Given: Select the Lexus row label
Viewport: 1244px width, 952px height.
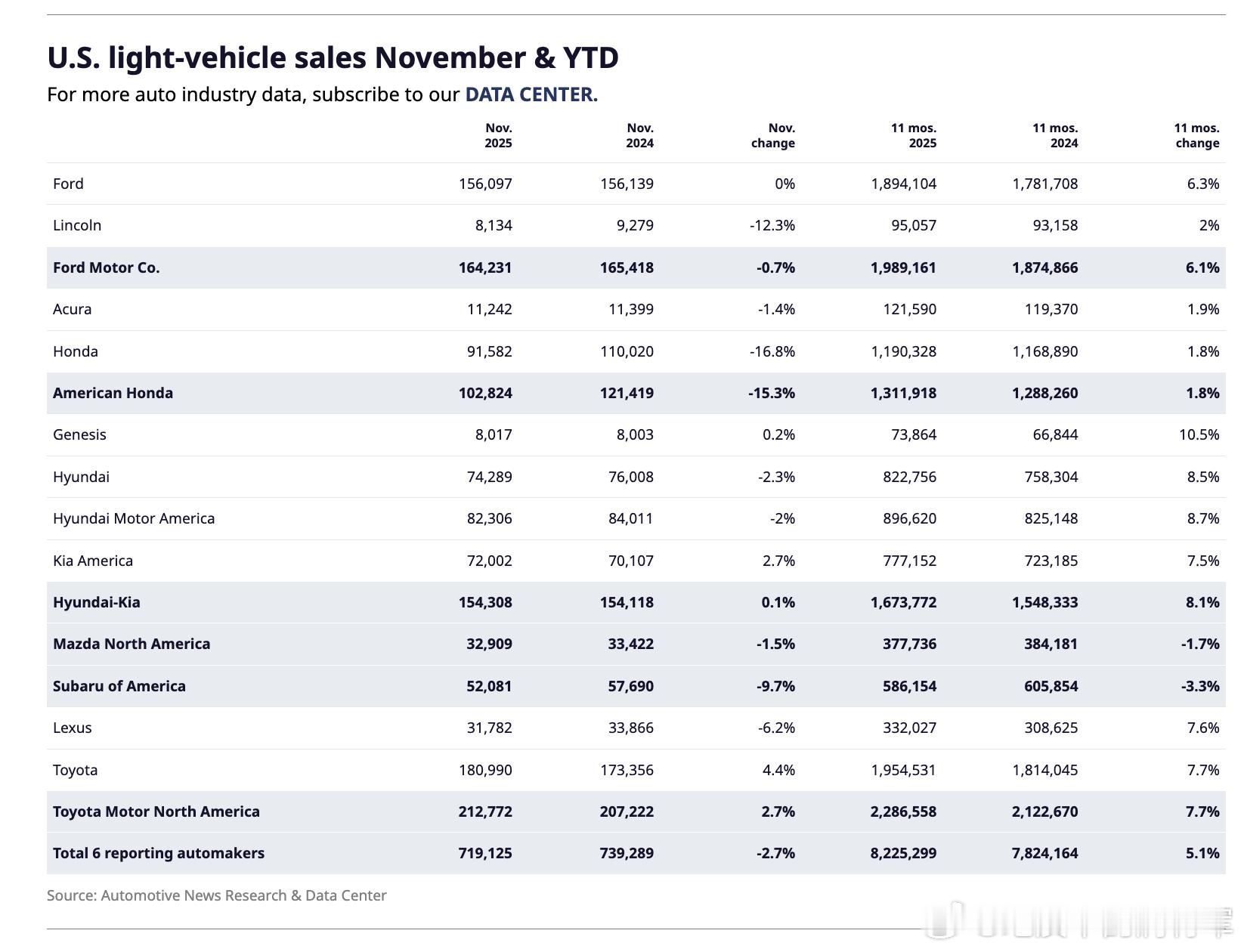Looking at the screenshot, I should (x=72, y=728).
